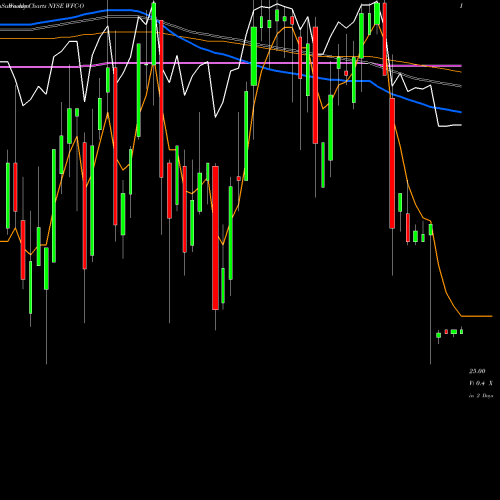Click the 'in 2 Days' label
This screenshot has height=500, width=500.
point(481,396)
